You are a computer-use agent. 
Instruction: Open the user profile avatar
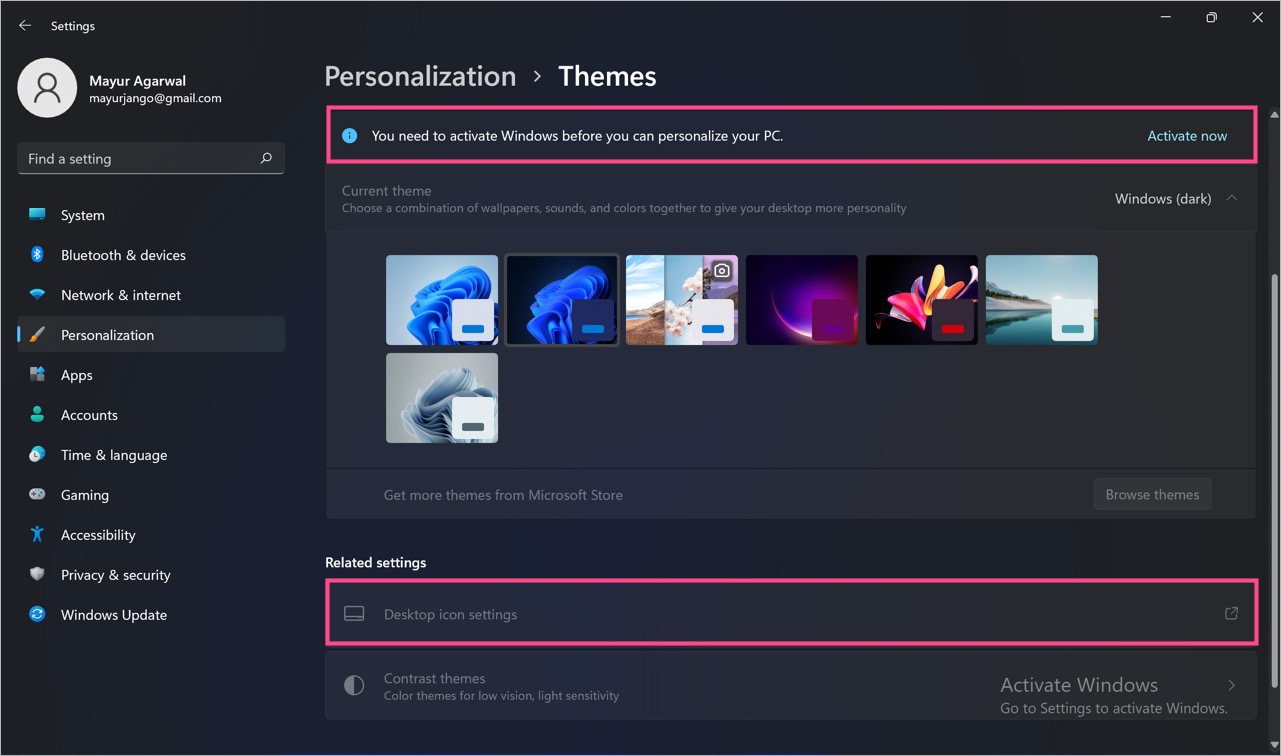point(47,88)
